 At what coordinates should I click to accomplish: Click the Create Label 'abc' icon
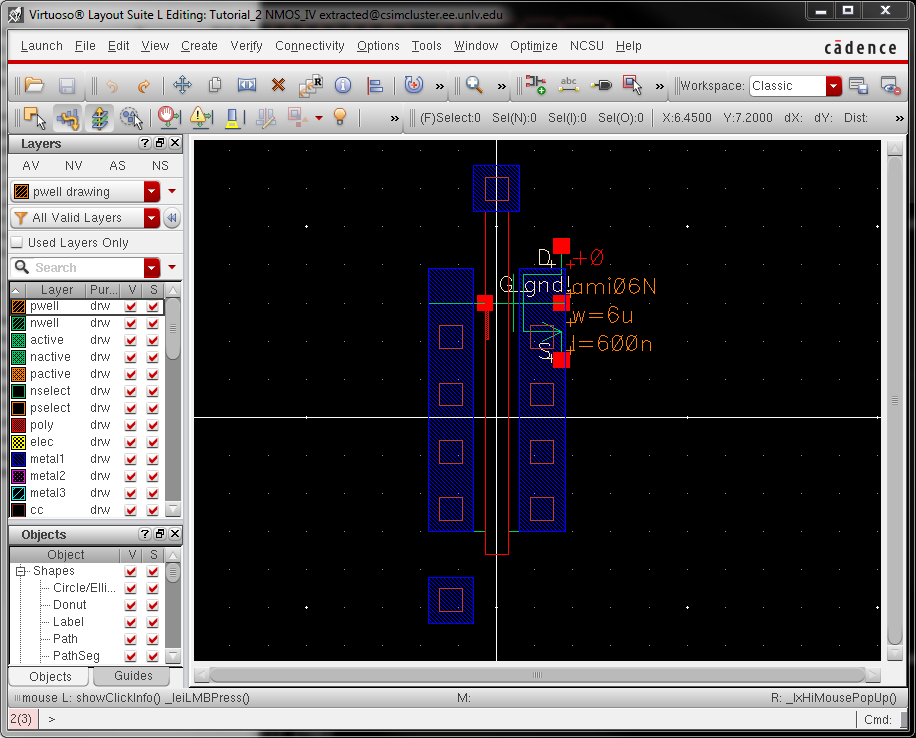tap(569, 86)
